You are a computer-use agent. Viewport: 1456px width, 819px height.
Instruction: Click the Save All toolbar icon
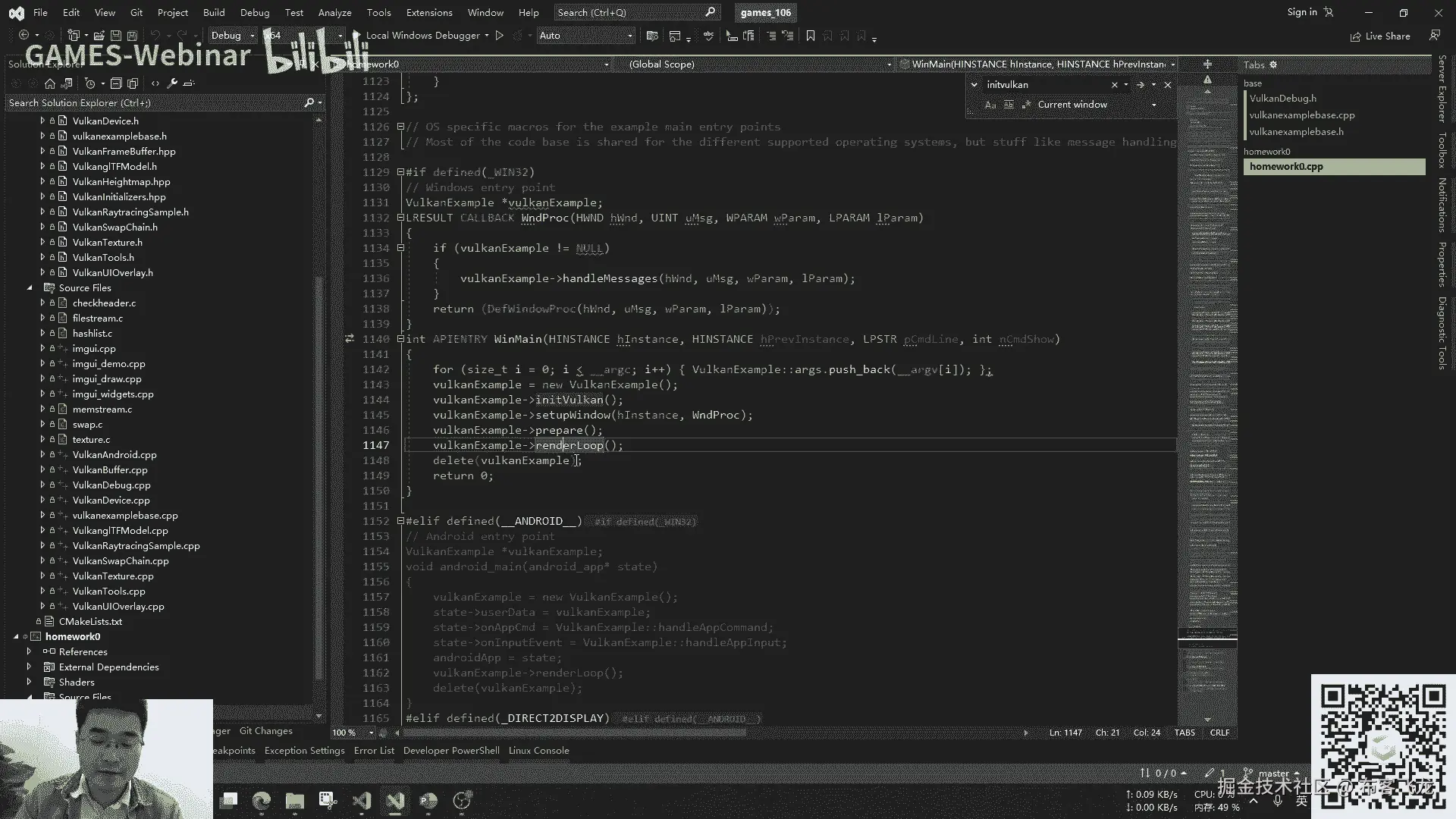pyautogui.click(x=132, y=36)
